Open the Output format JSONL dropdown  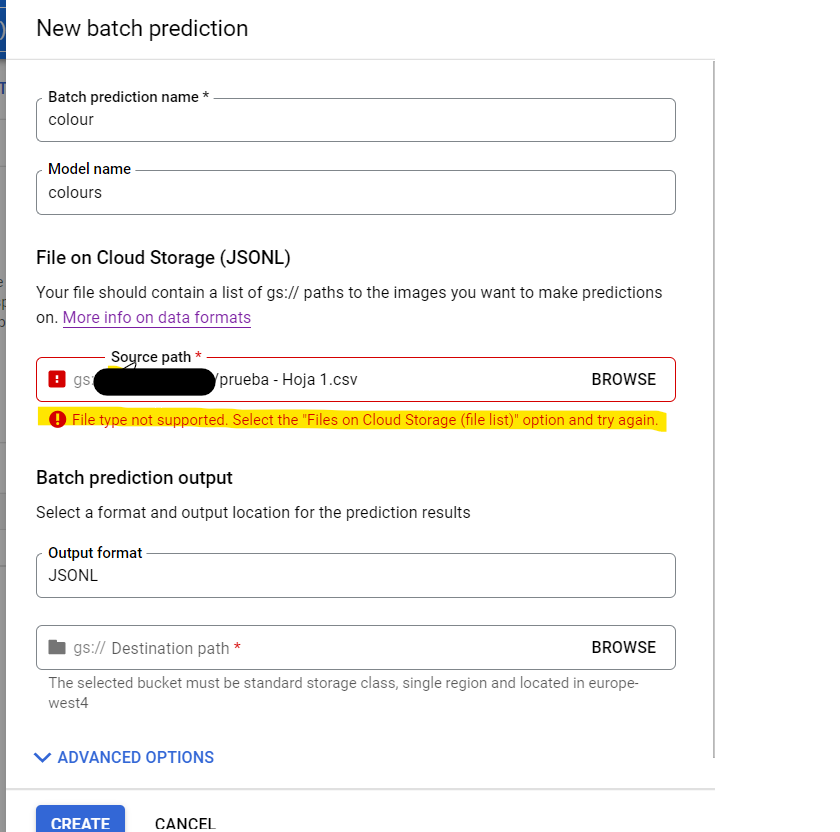(x=355, y=575)
